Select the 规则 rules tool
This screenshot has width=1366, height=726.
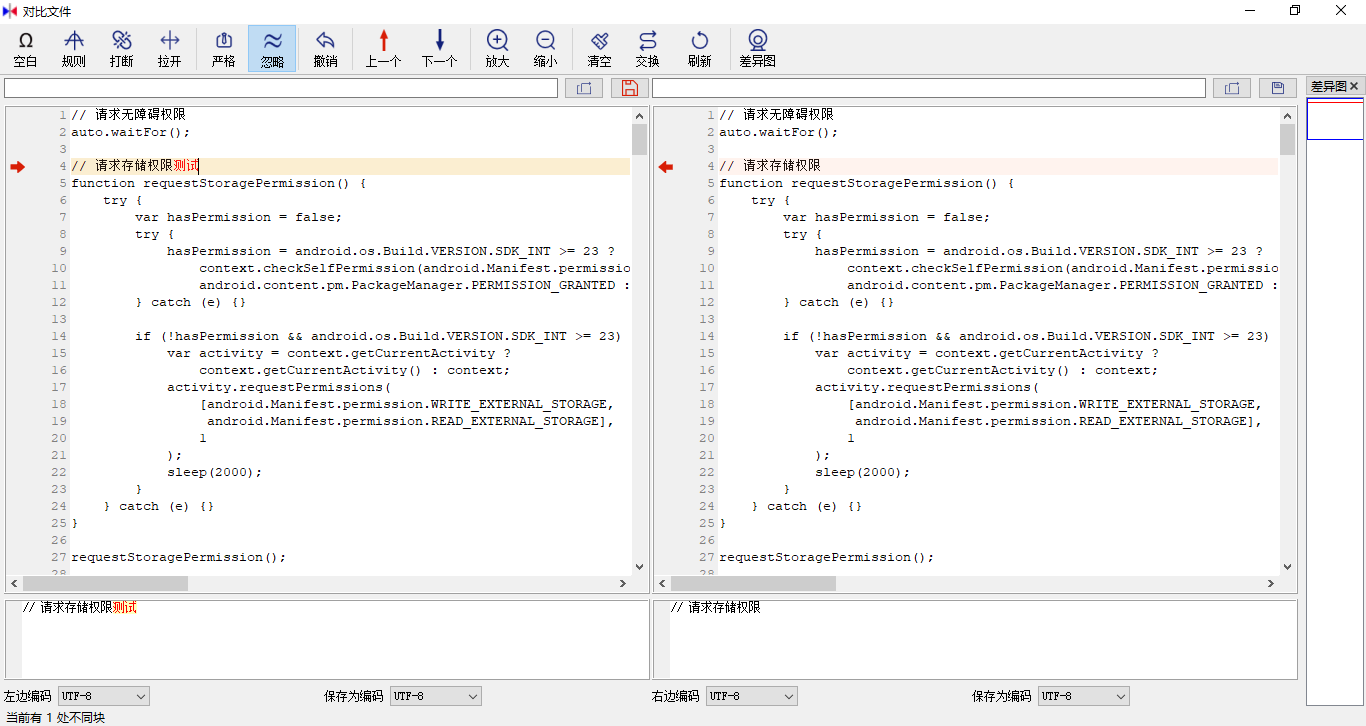pyautogui.click(x=74, y=48)
